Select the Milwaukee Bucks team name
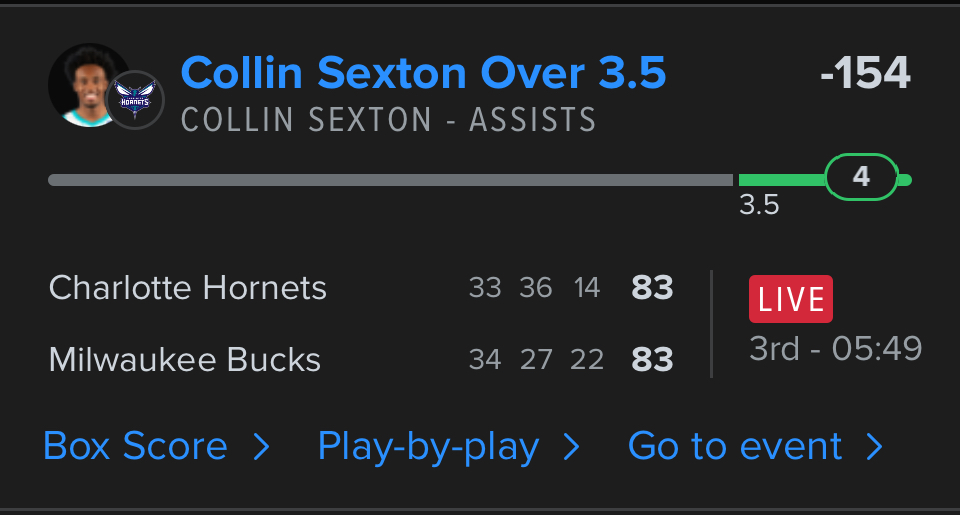Viewport: 960px width, 515px height. (185, 359)
